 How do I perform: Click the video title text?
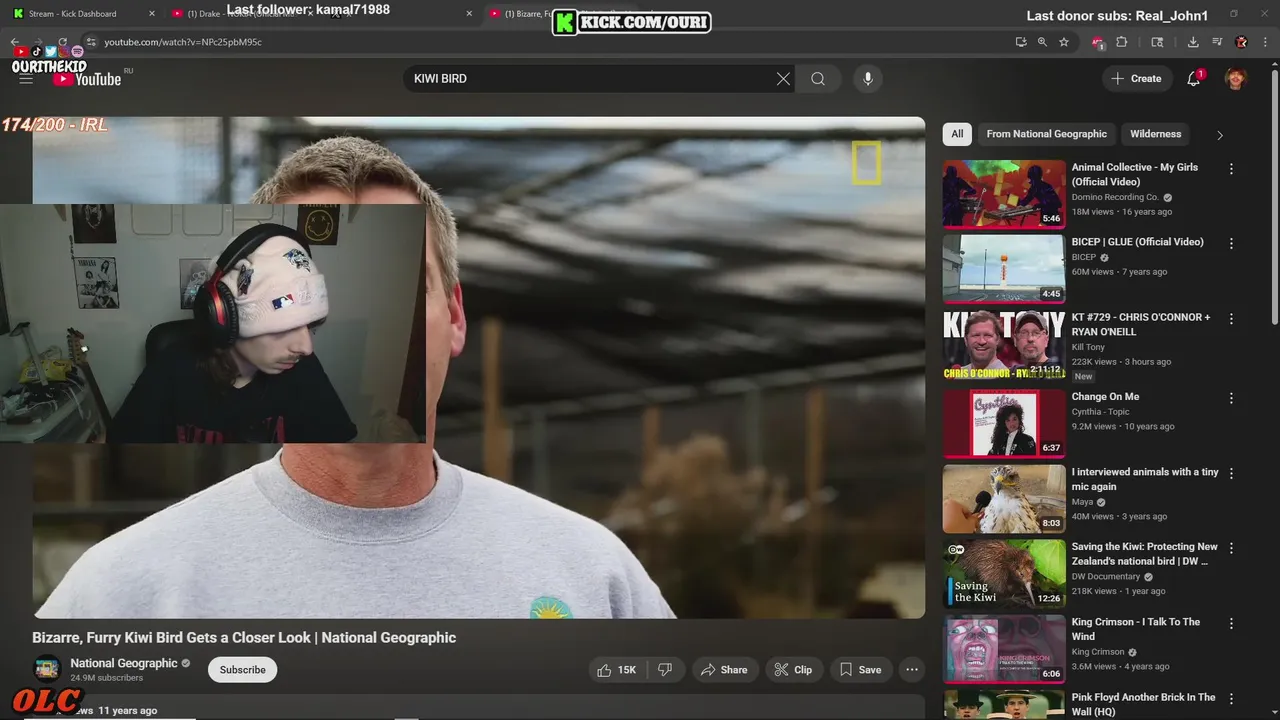244,638
